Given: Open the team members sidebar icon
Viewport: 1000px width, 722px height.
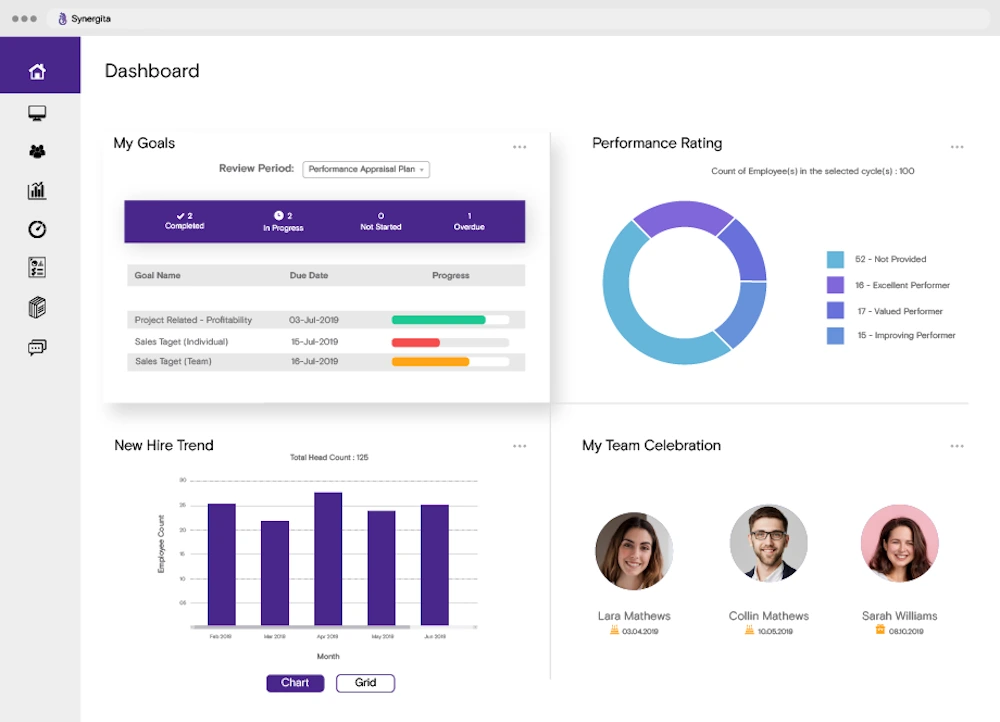Looking at the screenshot, I should pyautogui.click(x=37, y=152).
